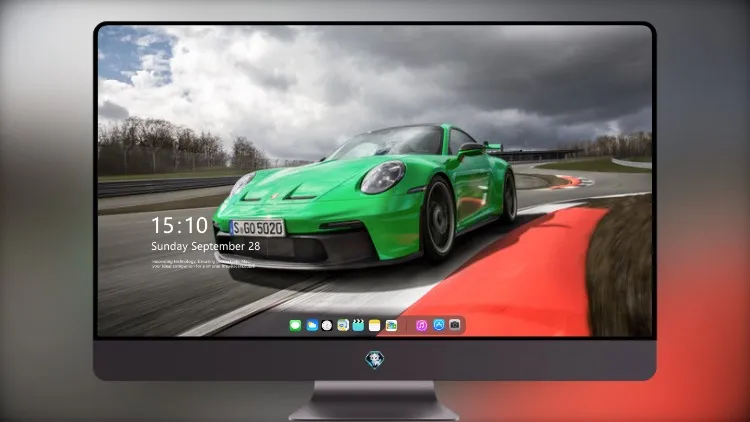This screenshot has height=422, width=750.
Task: Click the logo emblem on monitor chin
Action: pyautogui.click(x=375, y=360)
